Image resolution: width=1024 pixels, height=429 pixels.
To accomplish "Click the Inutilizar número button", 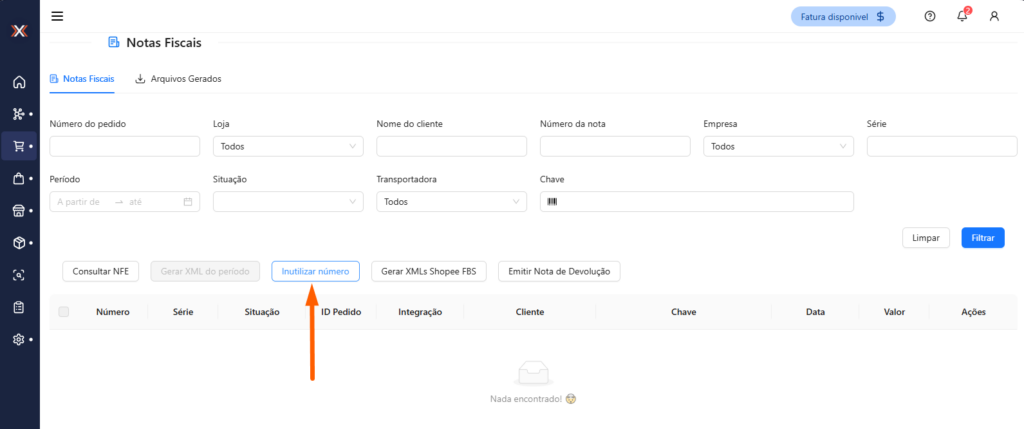I will pyautogui.click(x=315, y=271).
